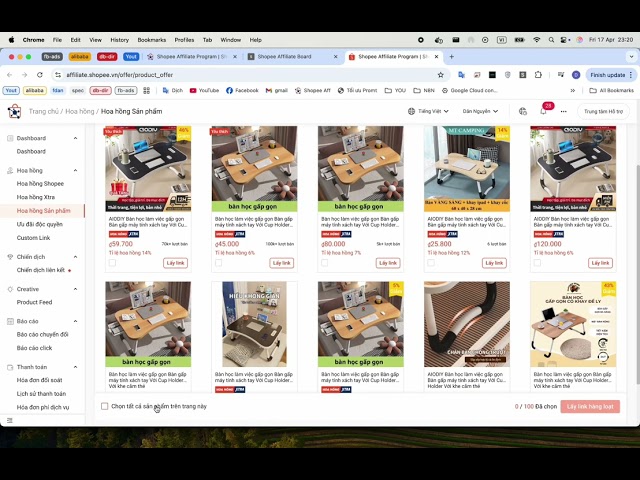Click the Finish update button
Image resolution: width=640 pixels, height=480 pixels.
pyautogui.click(x=611, y=75)
